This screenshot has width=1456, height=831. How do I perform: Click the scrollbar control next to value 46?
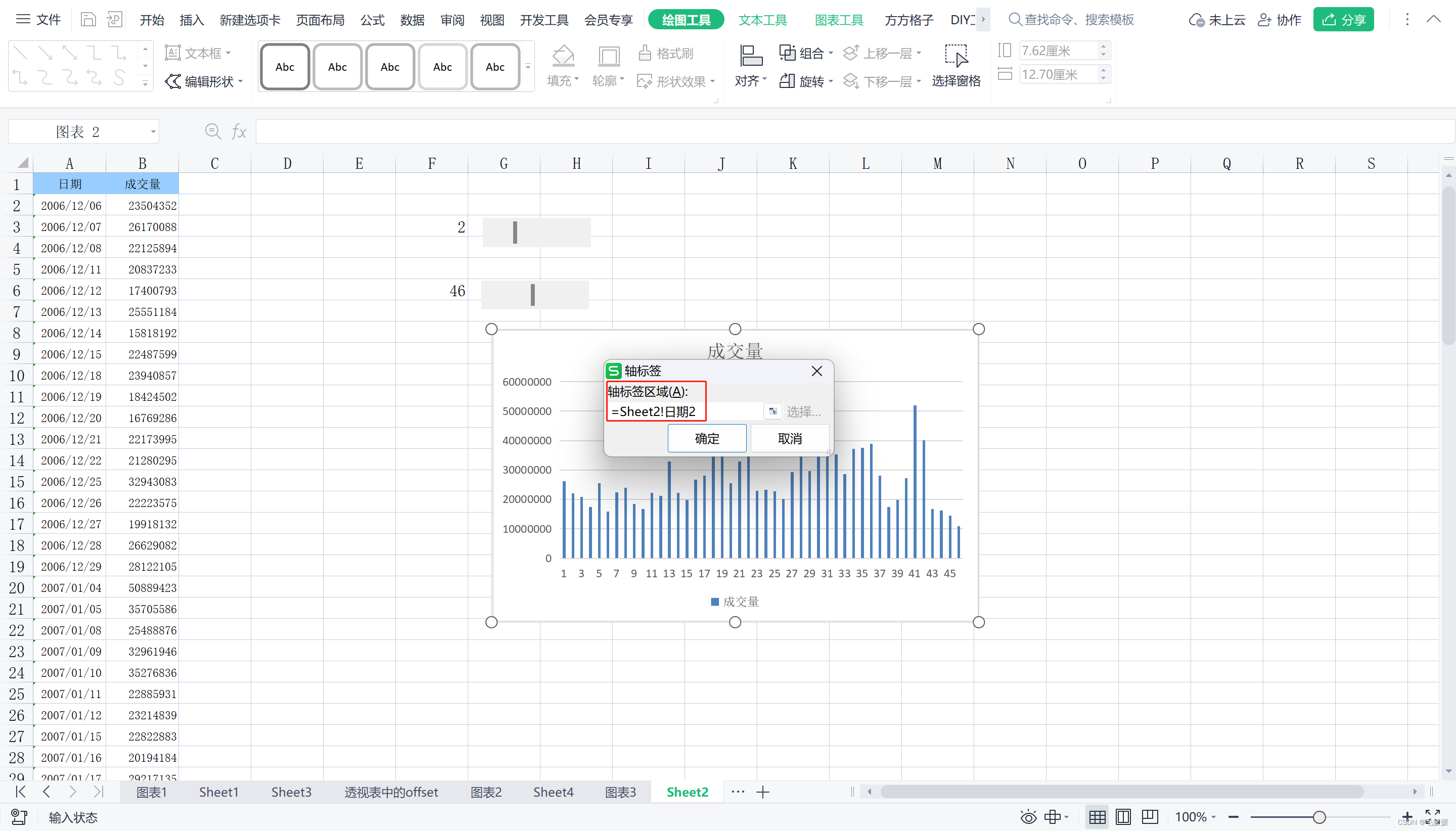(x=535, y=295)
